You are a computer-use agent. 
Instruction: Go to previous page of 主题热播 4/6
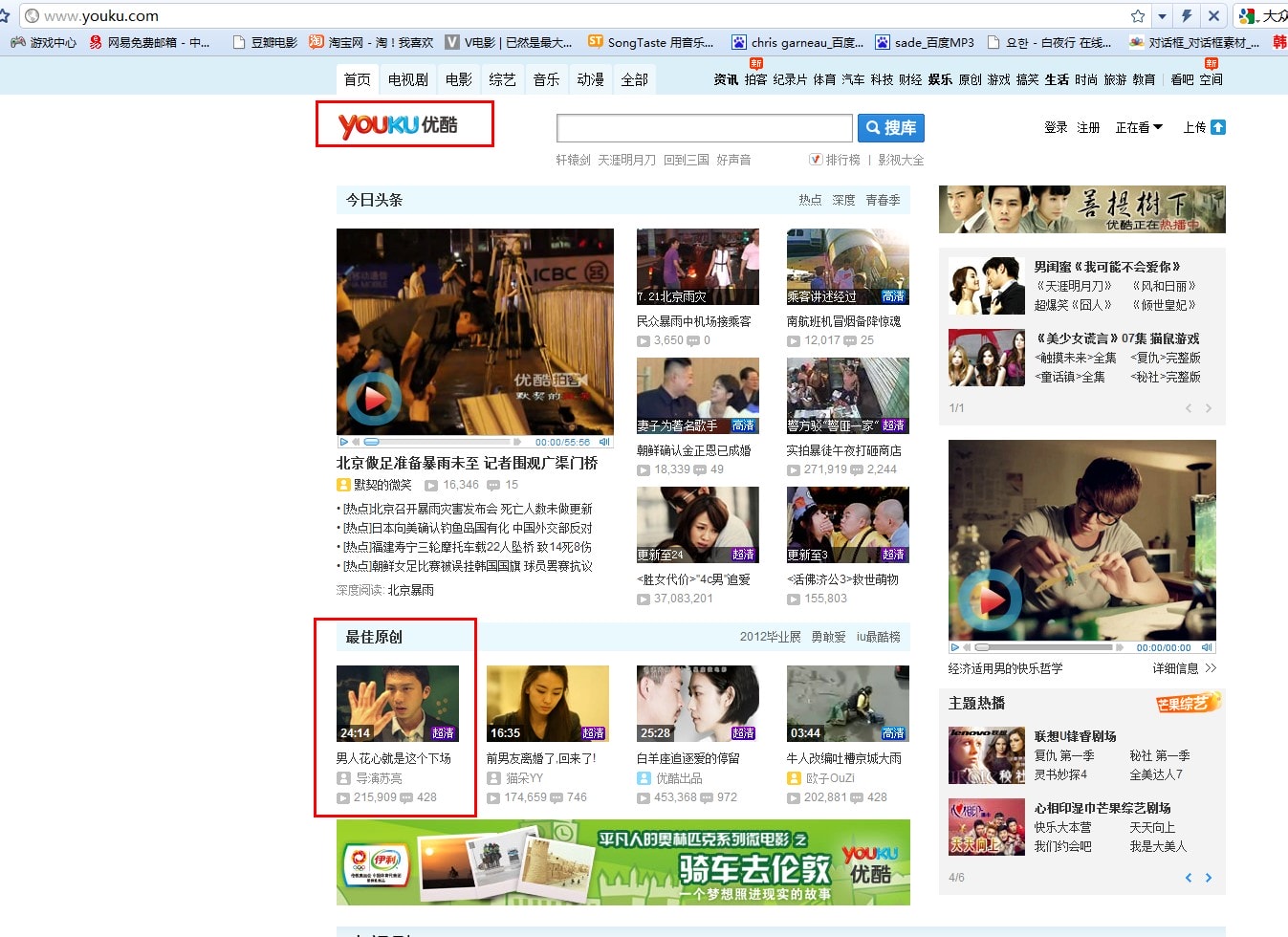1189,878
